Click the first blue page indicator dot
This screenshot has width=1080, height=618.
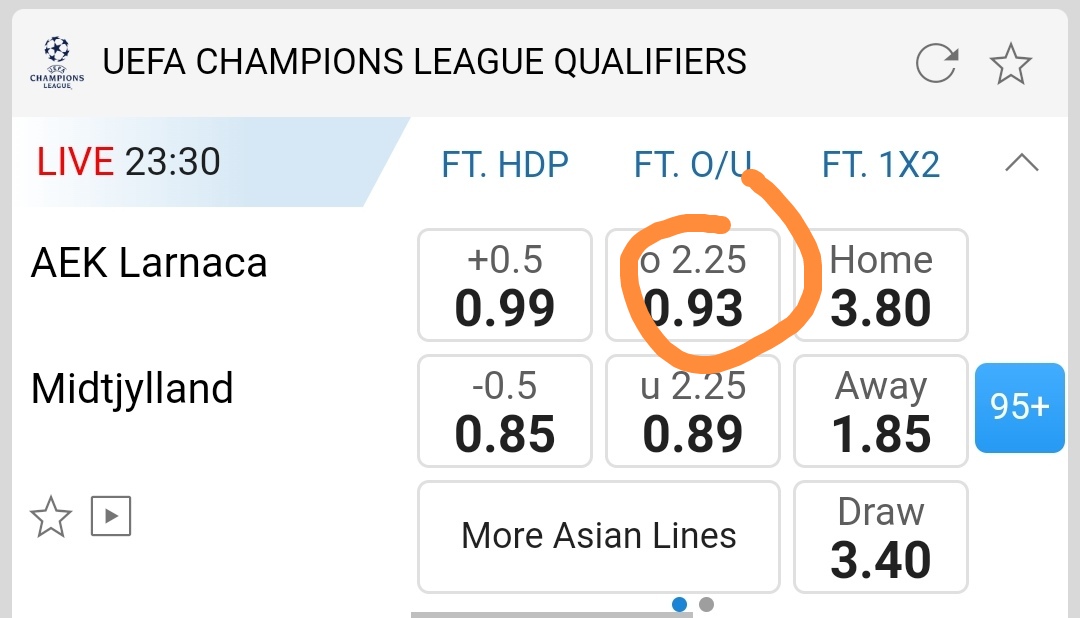point(680,604)
